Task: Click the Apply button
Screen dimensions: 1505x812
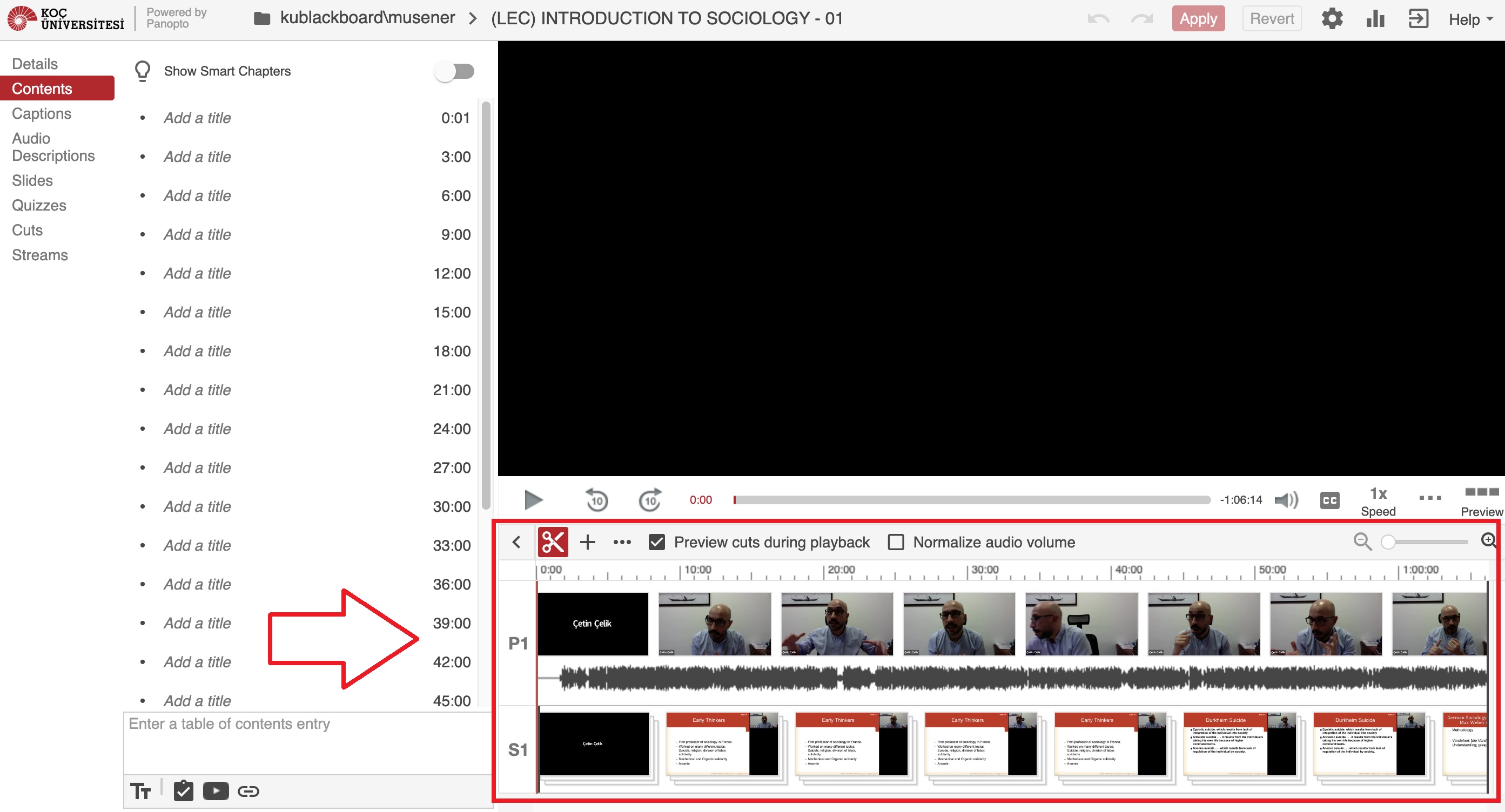Action: (x=1197, y=19)
